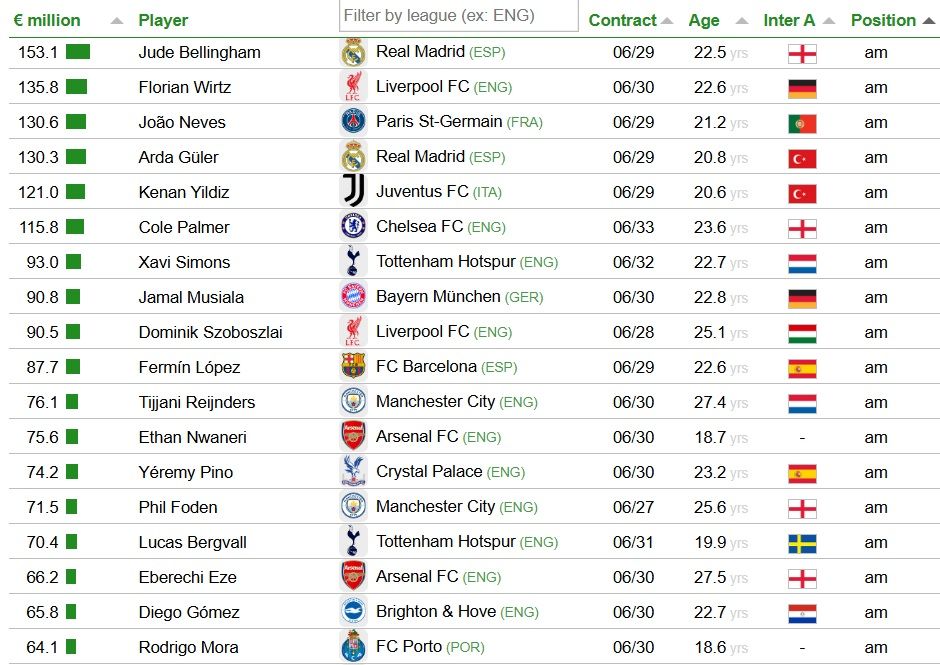Image resolution: width=940 pixels, height=665 pixels.
Task: Focus the Filter by league input
Action: (x=459, y=16)
